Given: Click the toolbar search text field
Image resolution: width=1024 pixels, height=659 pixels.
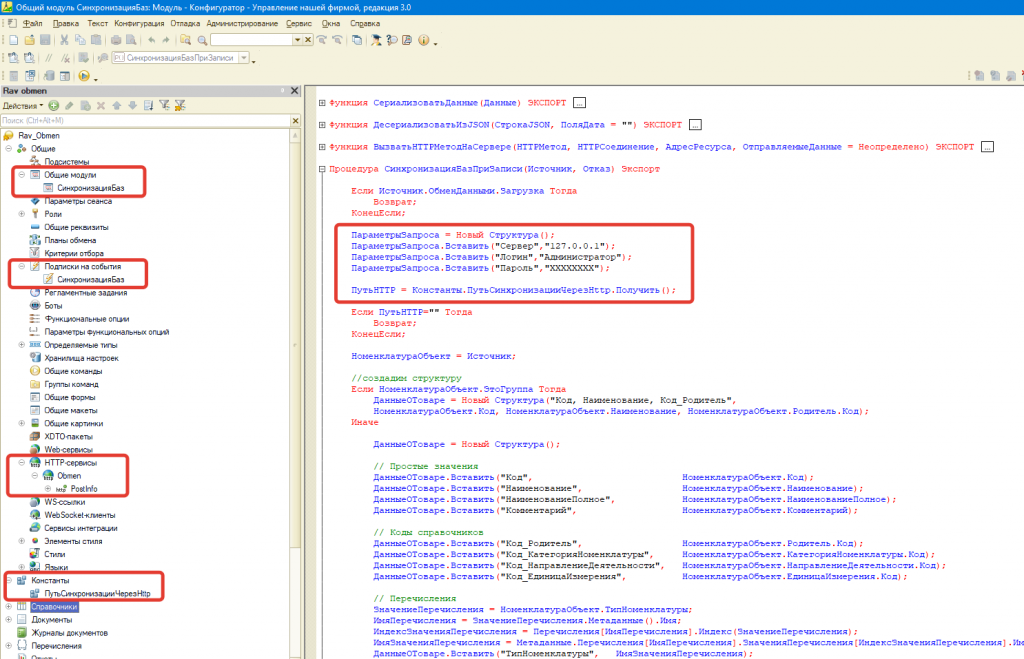Looking at the screenshot, I should (251, 40).
